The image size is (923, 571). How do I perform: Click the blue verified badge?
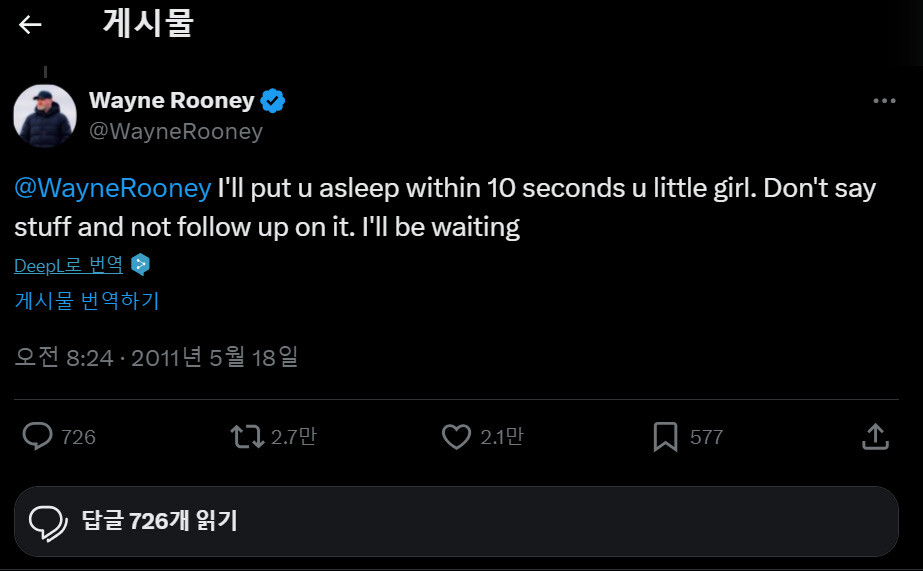pyautogui.click(x=273, y=100)
